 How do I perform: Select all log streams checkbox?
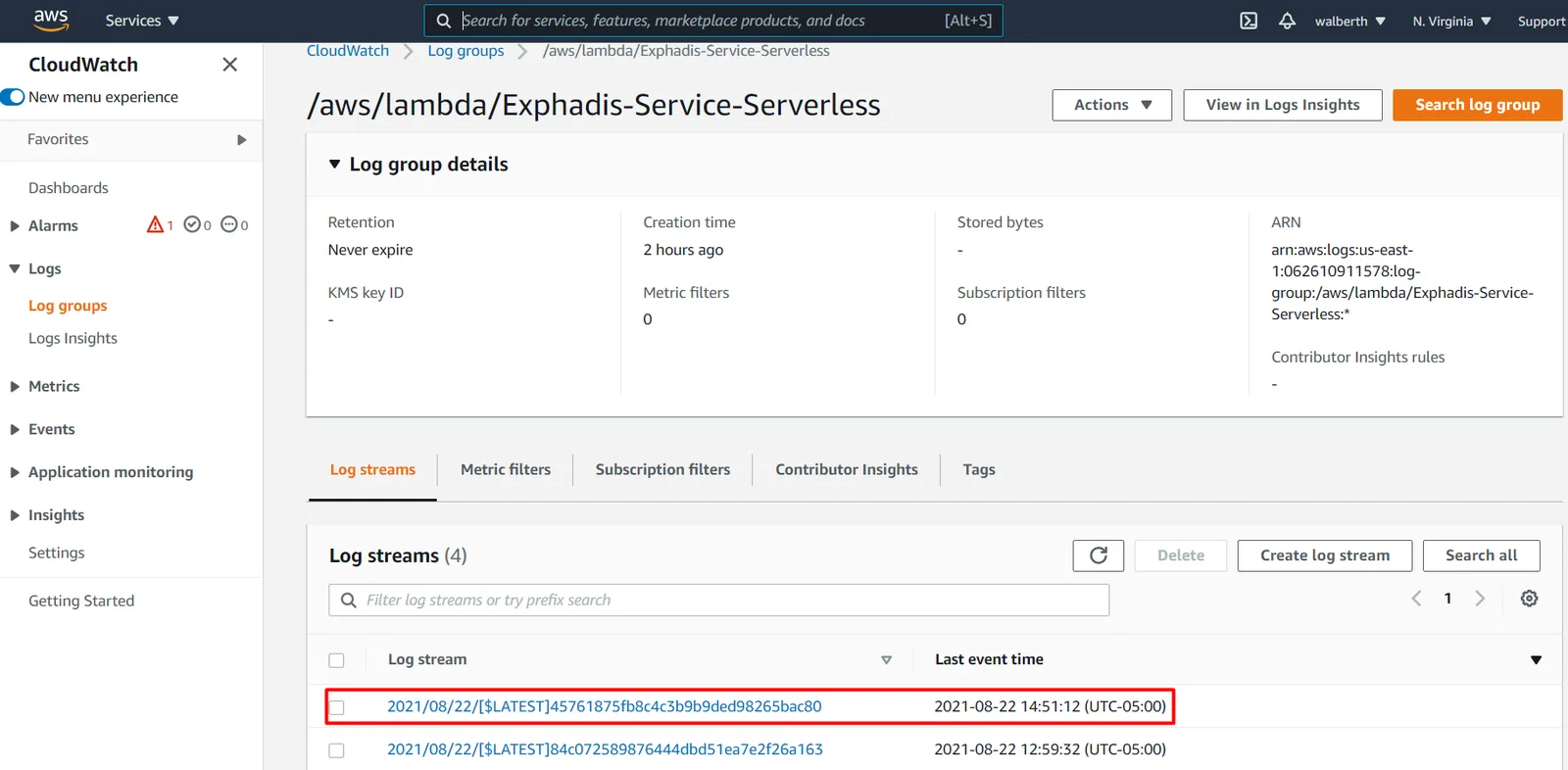(337, 660)
